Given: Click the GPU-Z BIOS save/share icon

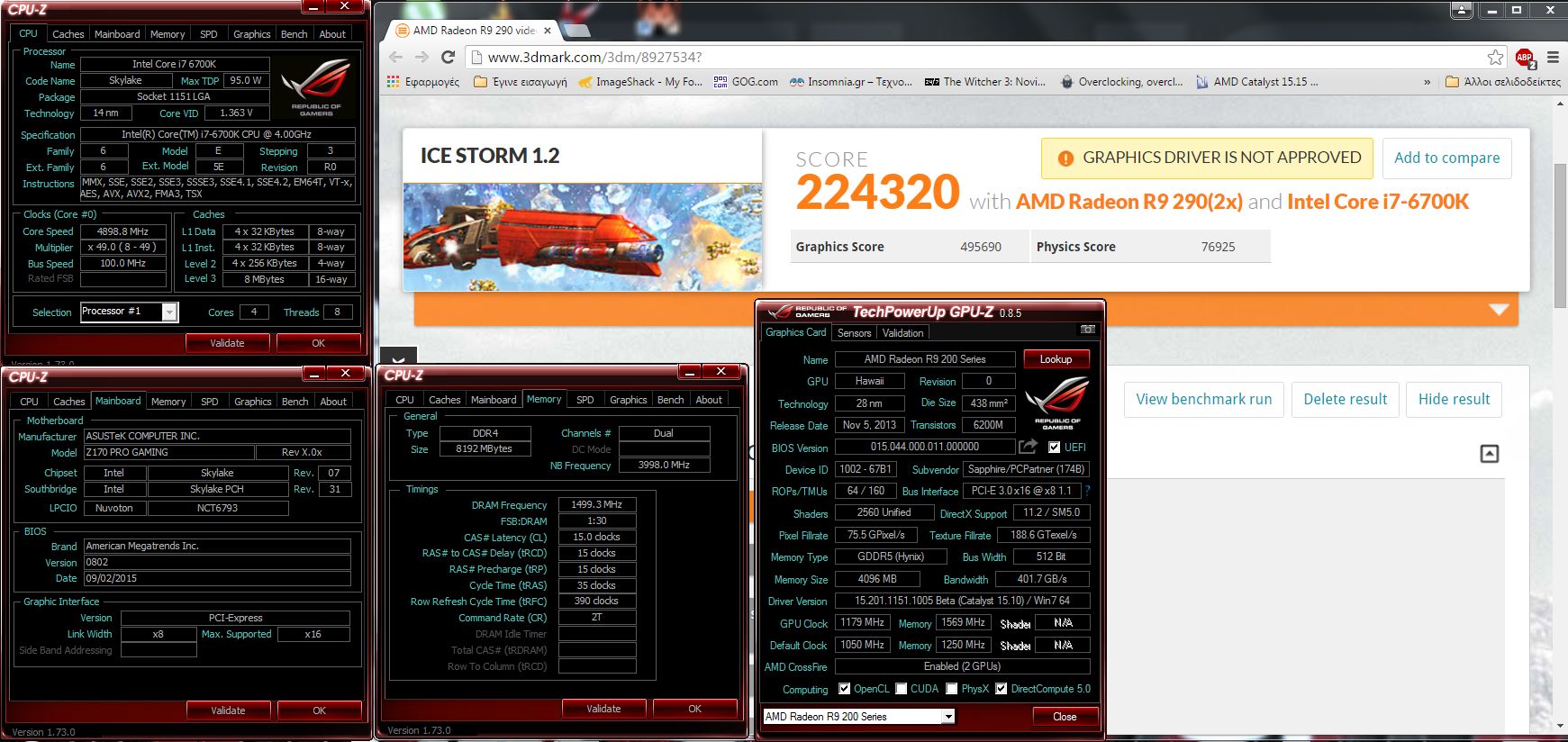Looking at the screenshot, I should [x=1028, y=446].
